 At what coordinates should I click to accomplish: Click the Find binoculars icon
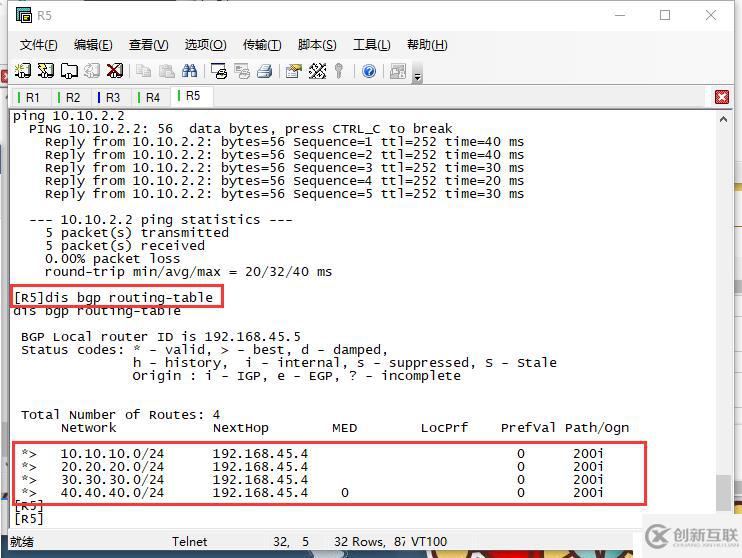tap(189, 71)
